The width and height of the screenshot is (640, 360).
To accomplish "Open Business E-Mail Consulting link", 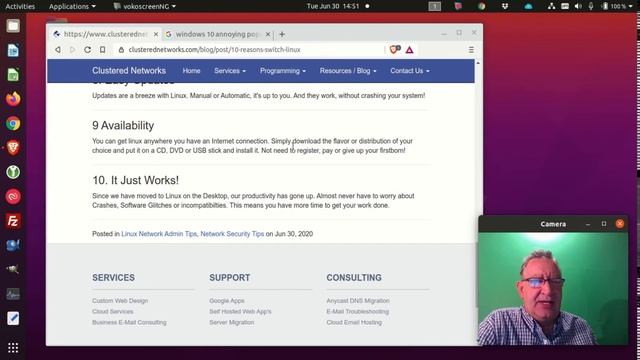I will [129, 322].
